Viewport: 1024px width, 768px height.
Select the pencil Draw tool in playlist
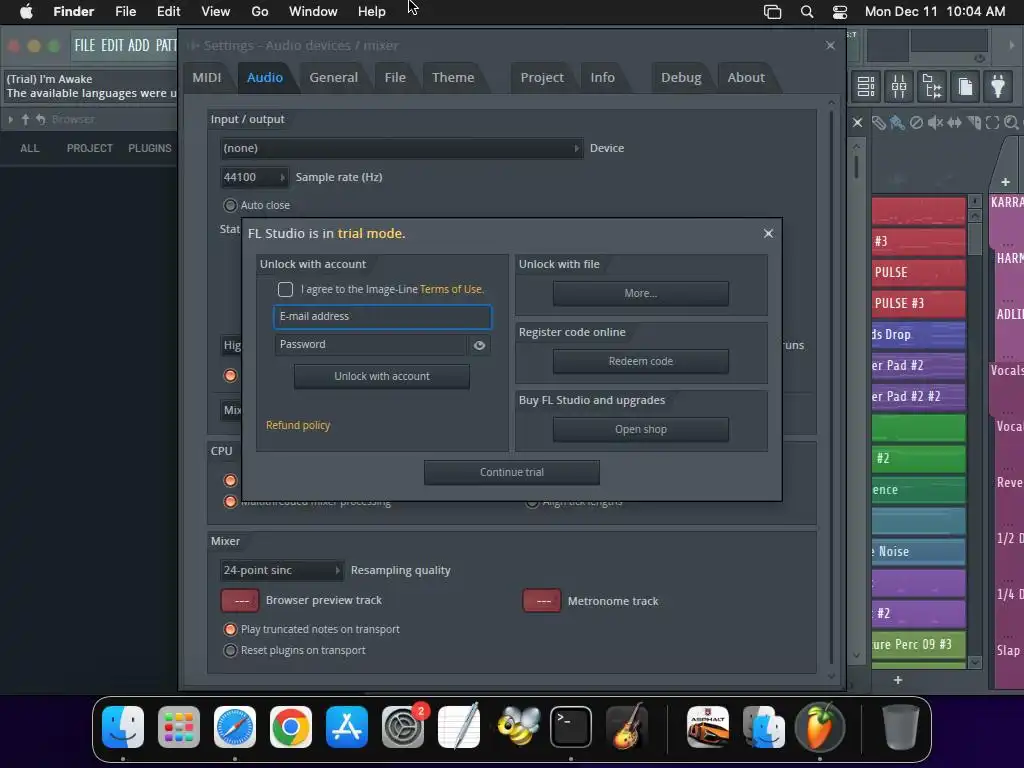tap(879, 123)
